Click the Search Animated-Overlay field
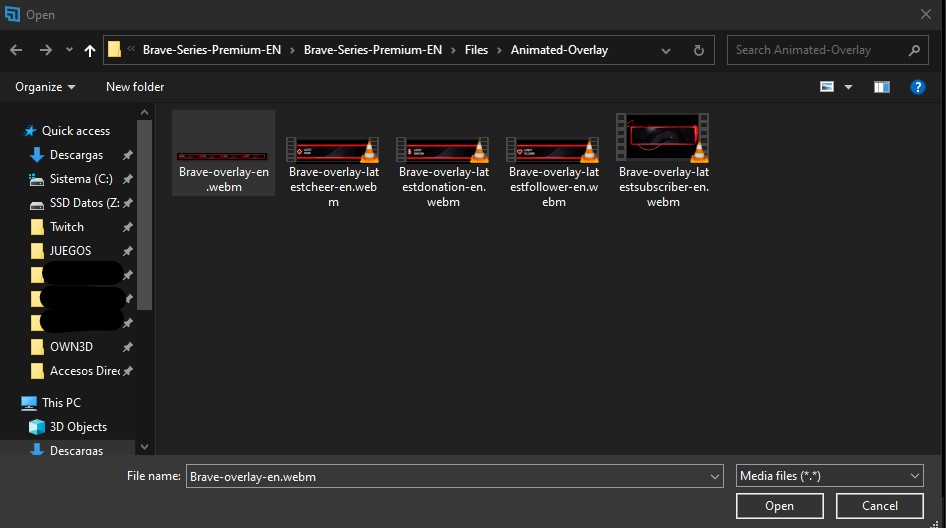946x528 pixels. pyautogui.click(x=820, y=50)
